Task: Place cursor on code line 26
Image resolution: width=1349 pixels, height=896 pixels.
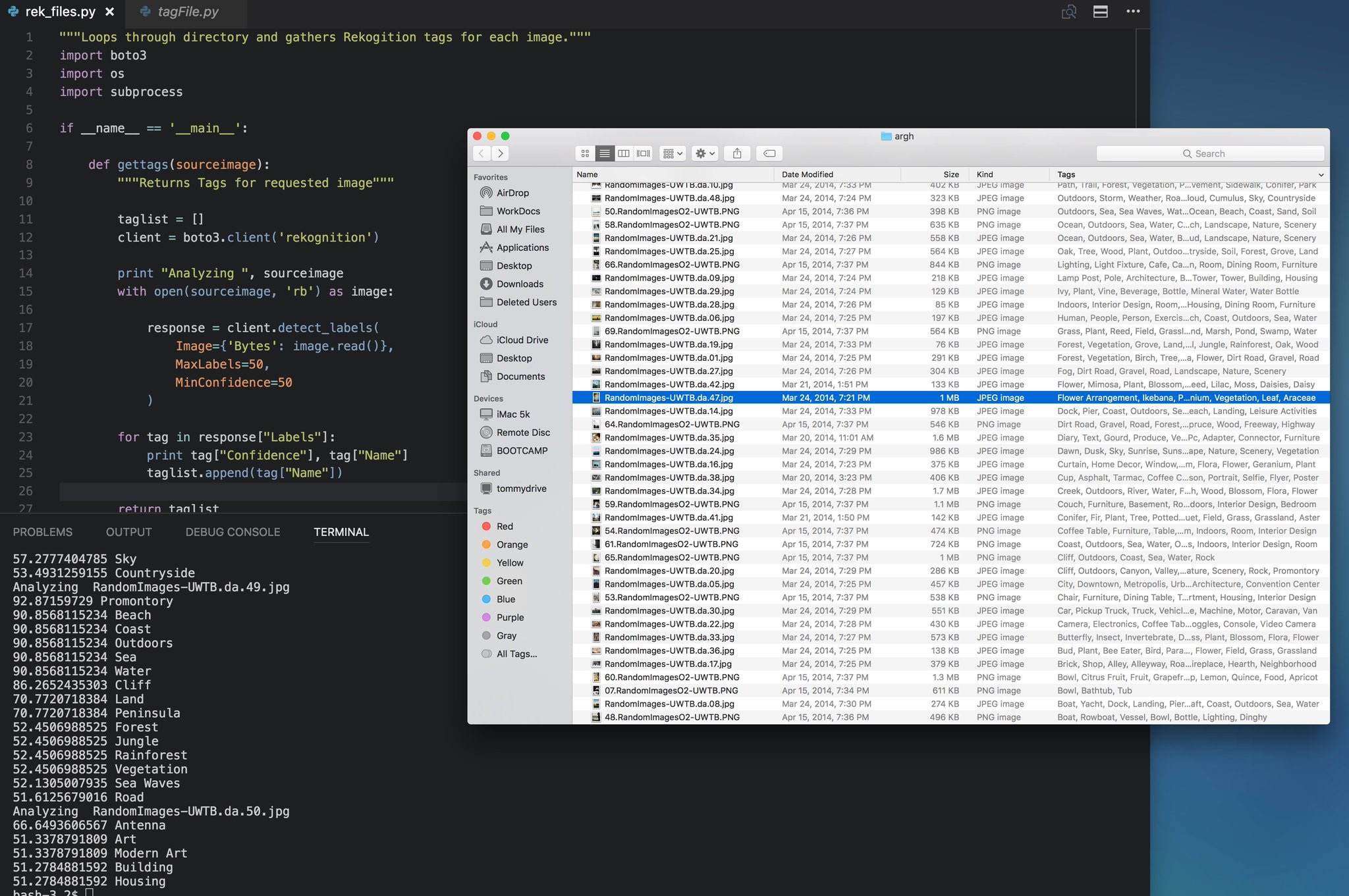Action: (263, 491)
